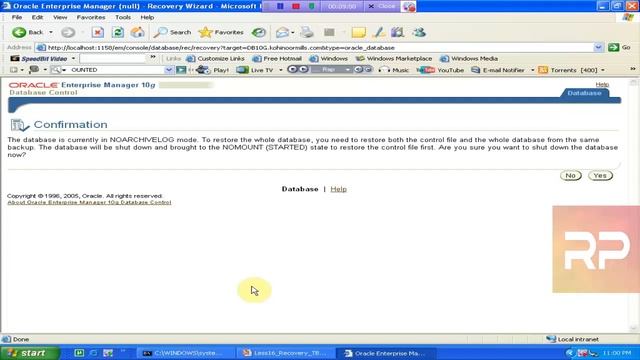This screenshot has width=640, height=360.
Task: Print the page with printer icon
Action: pos(307,32)
